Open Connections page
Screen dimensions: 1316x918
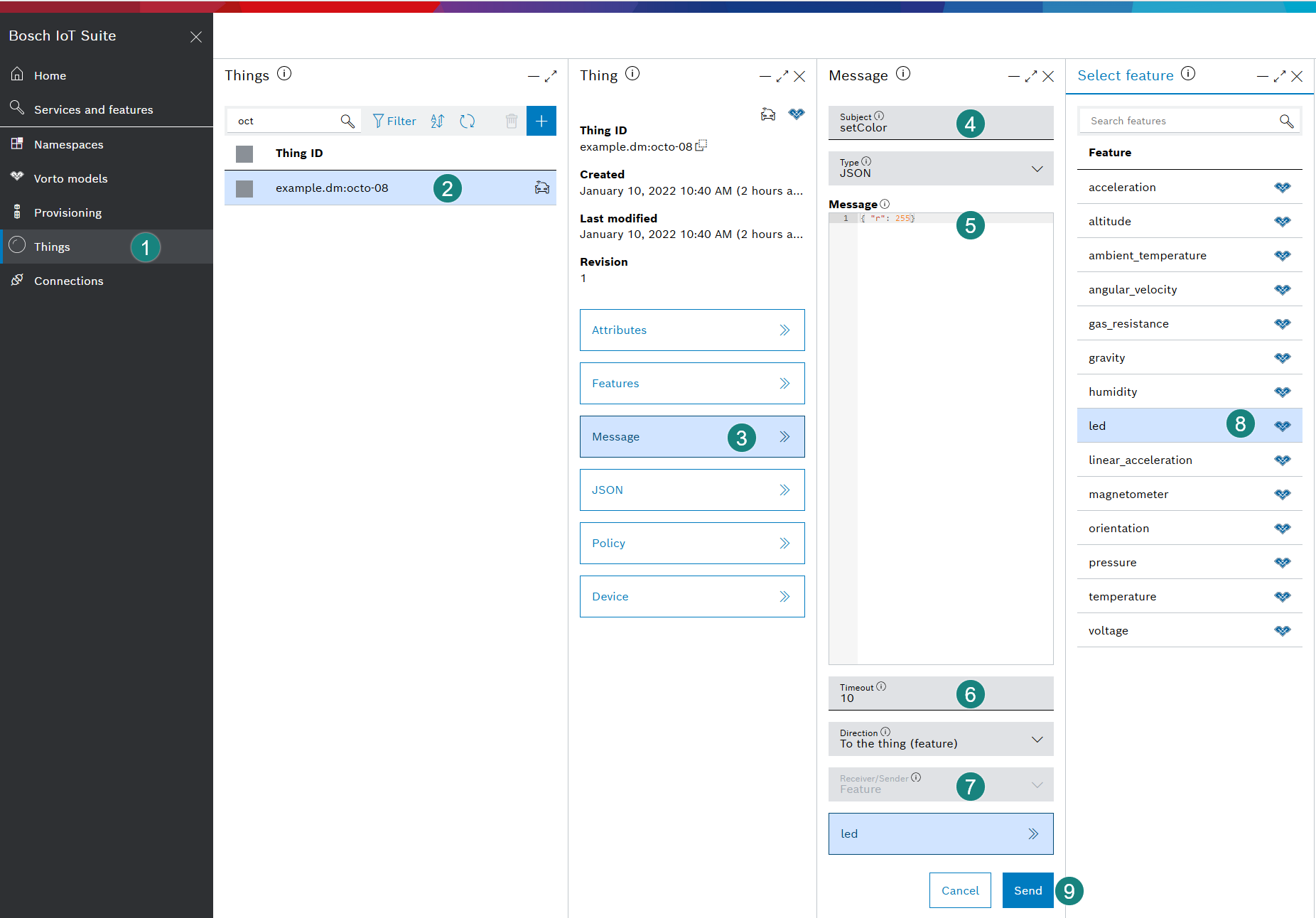[x=107, y=281]
